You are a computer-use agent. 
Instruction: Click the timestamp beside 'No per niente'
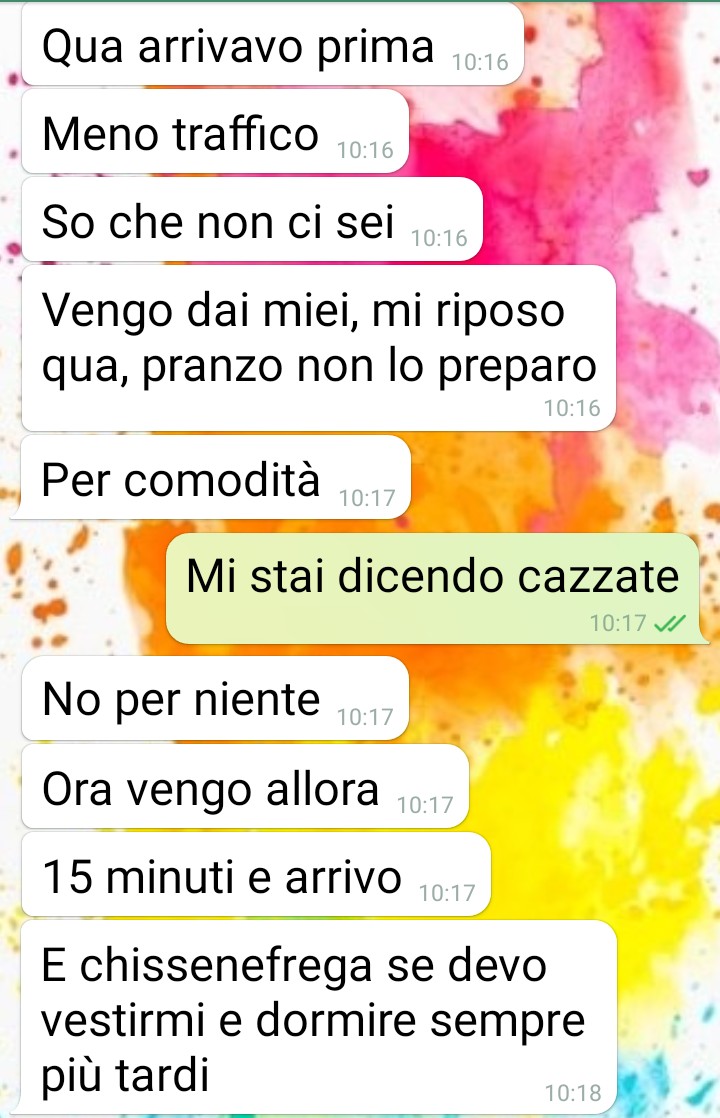click(x=365, y=717)
